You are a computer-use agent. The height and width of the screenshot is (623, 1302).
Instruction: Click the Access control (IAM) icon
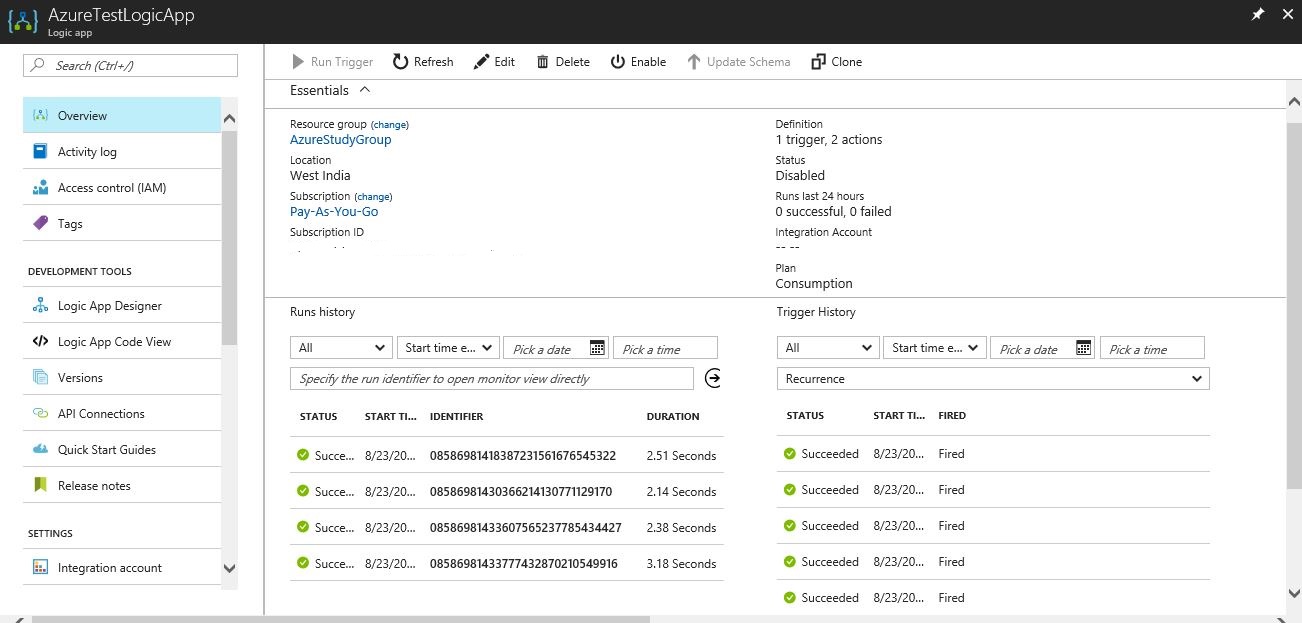(x=40, y=188)
